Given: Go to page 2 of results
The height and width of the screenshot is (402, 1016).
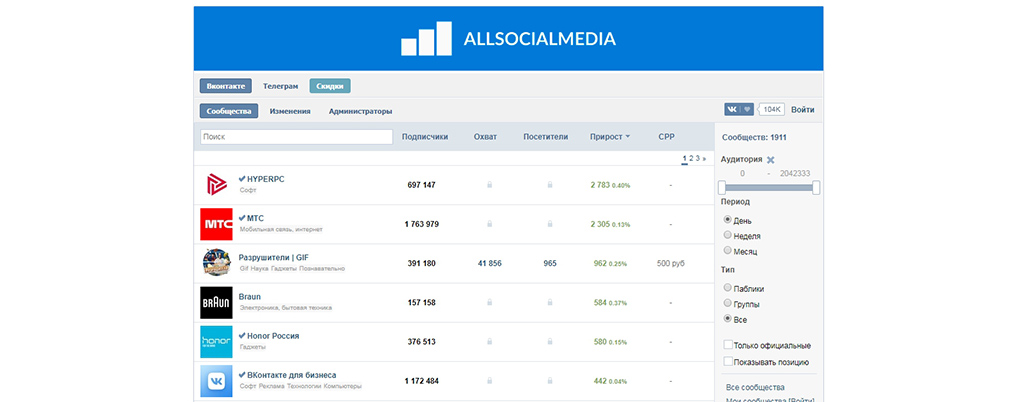Looking at the screenshot, I should coord(691,158).
